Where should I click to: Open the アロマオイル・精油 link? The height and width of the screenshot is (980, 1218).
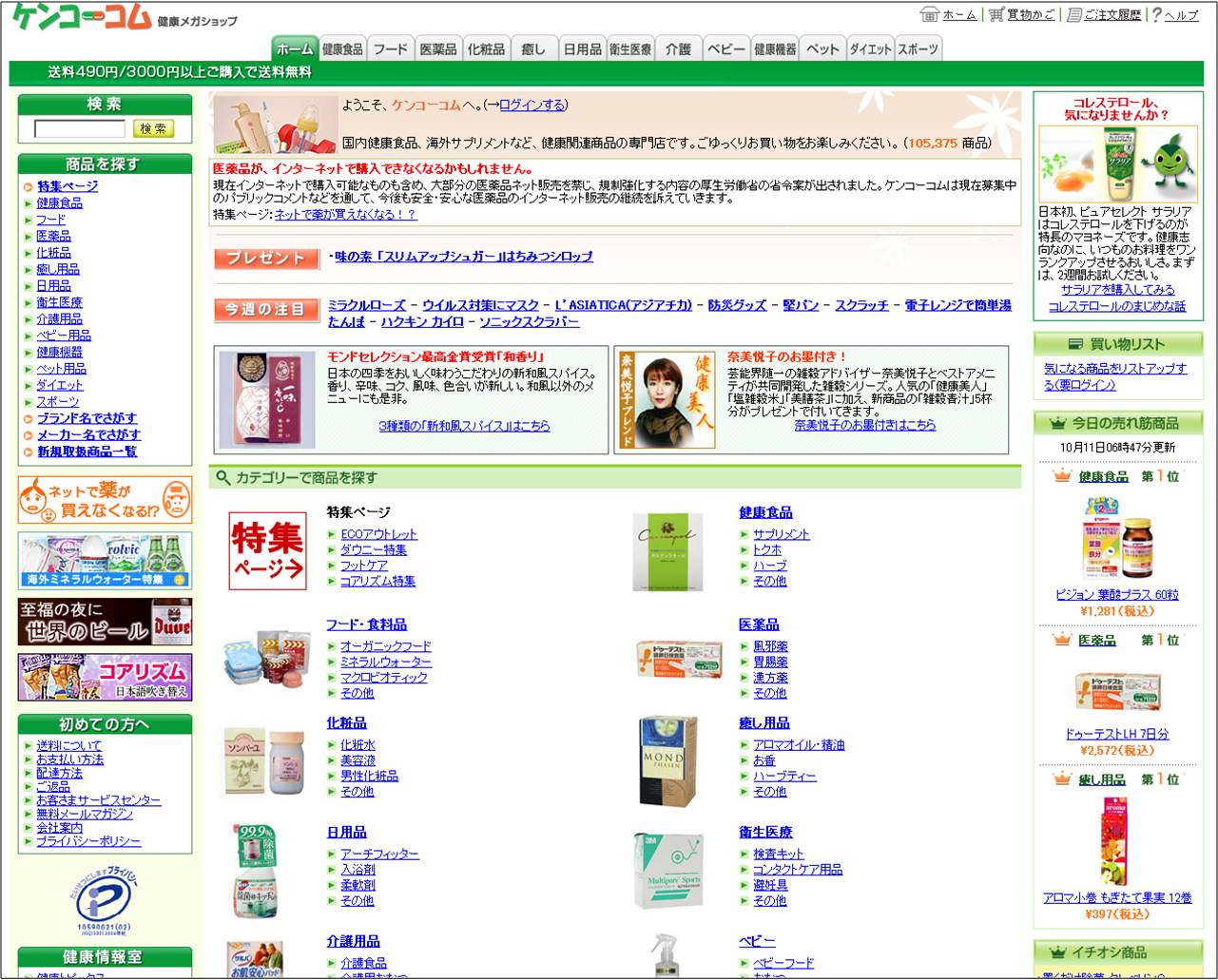(799, 745)
